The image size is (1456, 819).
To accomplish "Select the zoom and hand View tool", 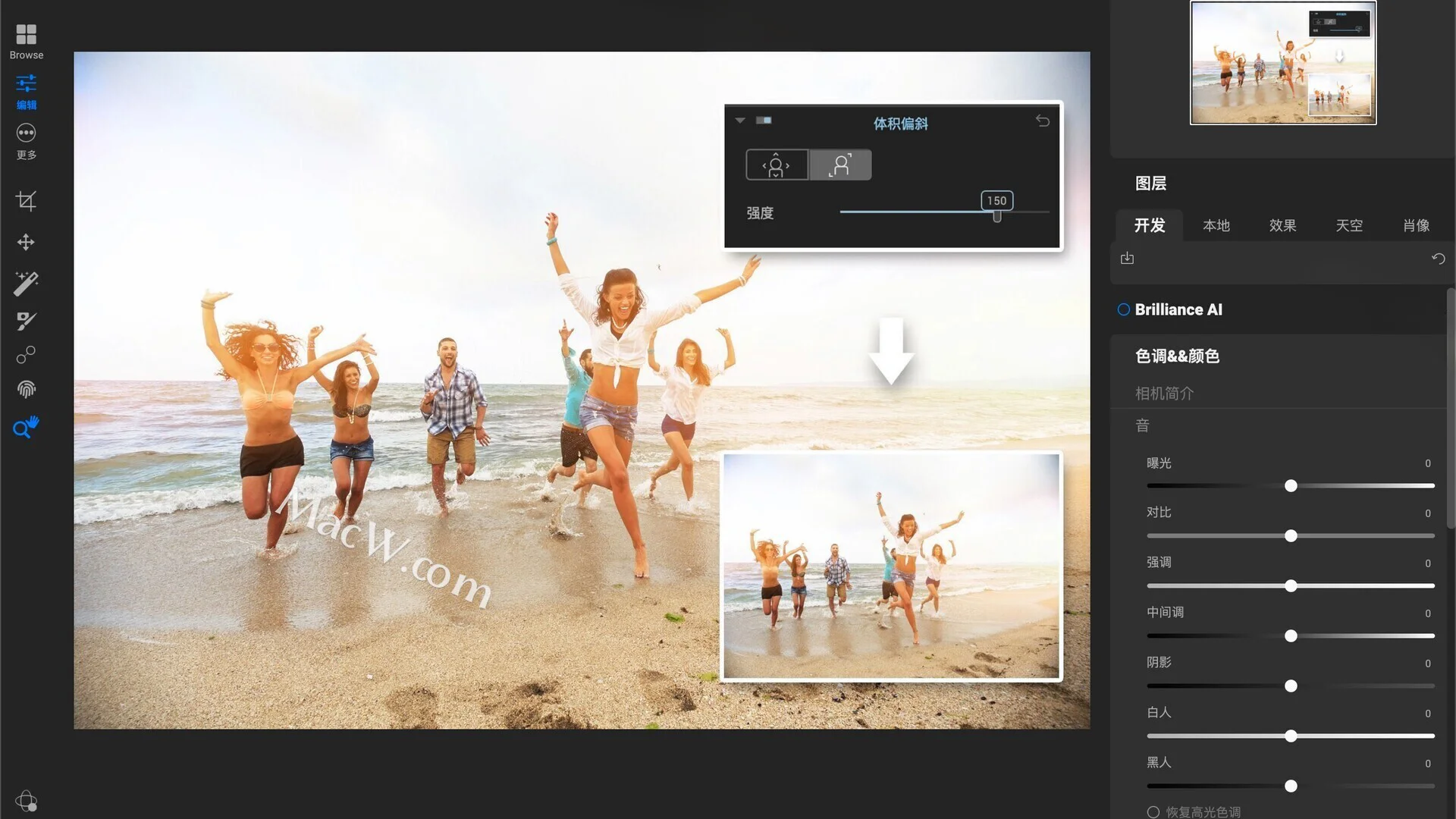I will [x=26, y=427].
